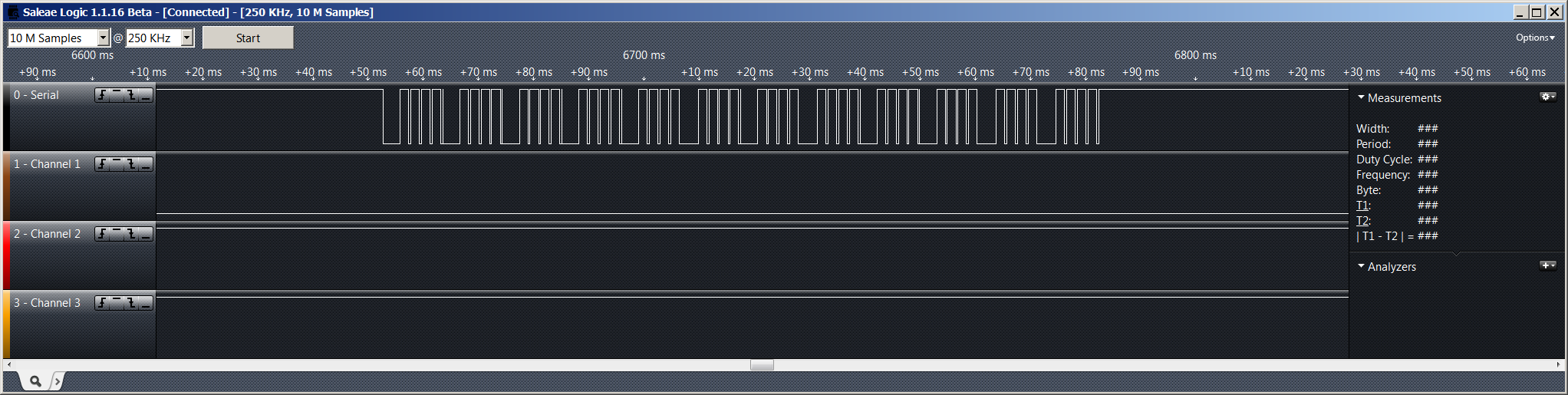
Task: Set falling edge trigger on Channel 1
Action: [x=131, y=164]
